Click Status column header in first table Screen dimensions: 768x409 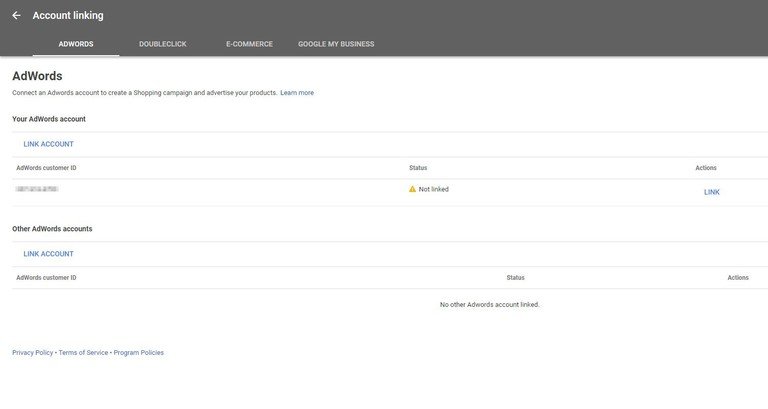pos(418,168)
